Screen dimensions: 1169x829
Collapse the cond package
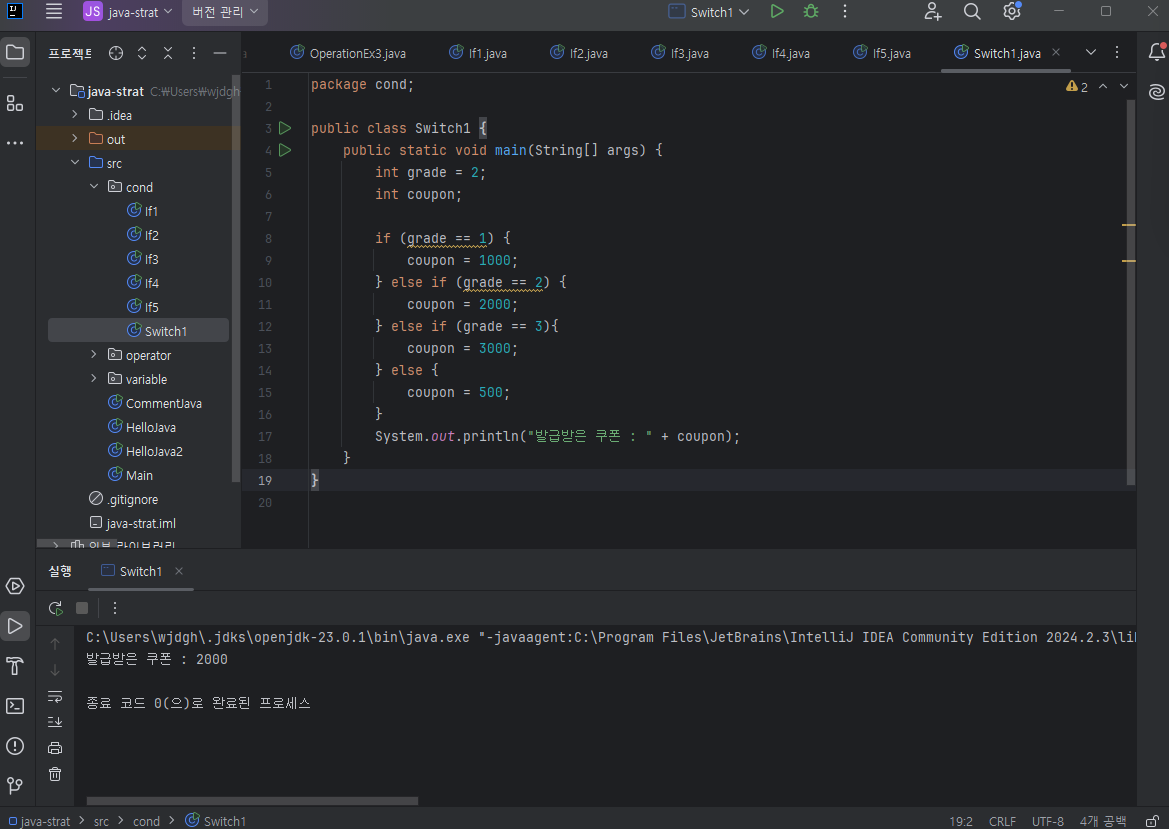pos(94,186)
